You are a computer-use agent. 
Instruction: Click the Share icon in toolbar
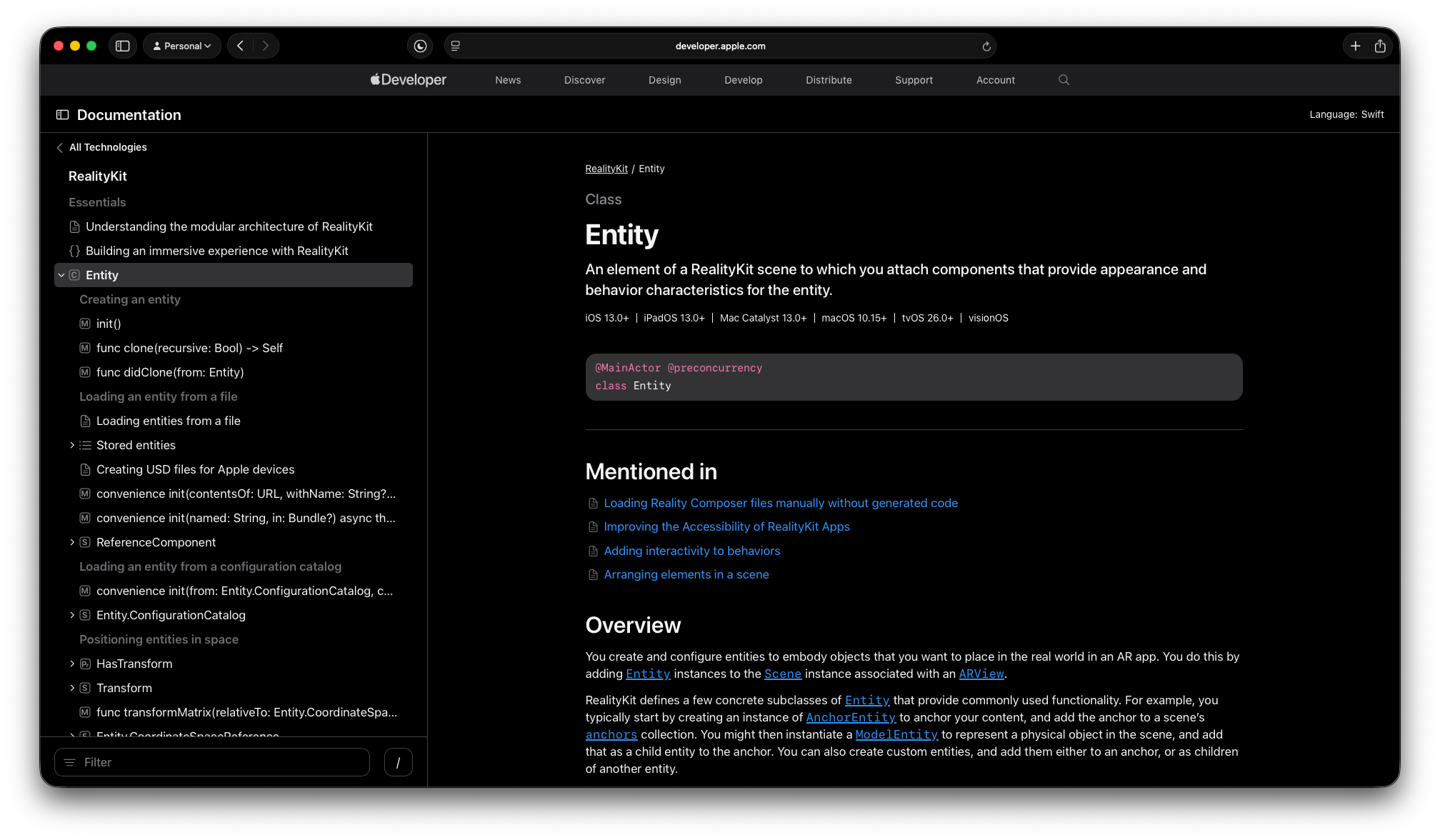pos(1380,46)
